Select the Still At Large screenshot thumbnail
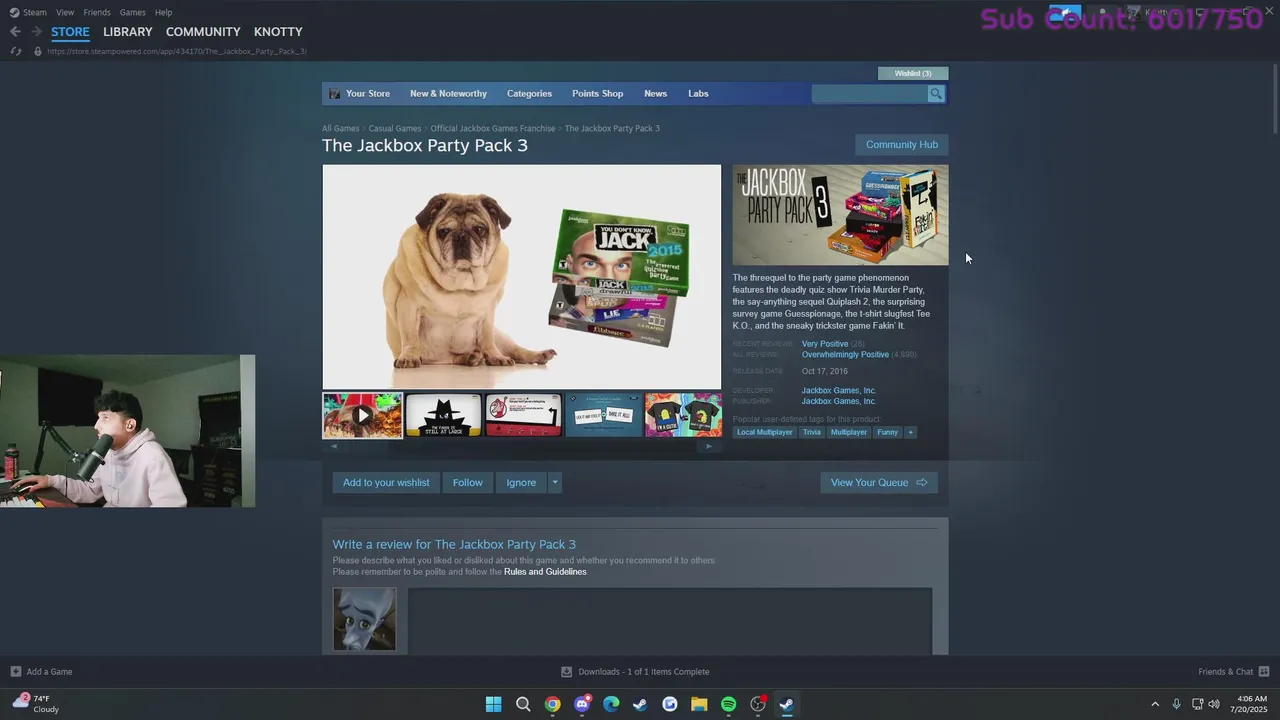1280x720 pixels. (x=443, y=415)
